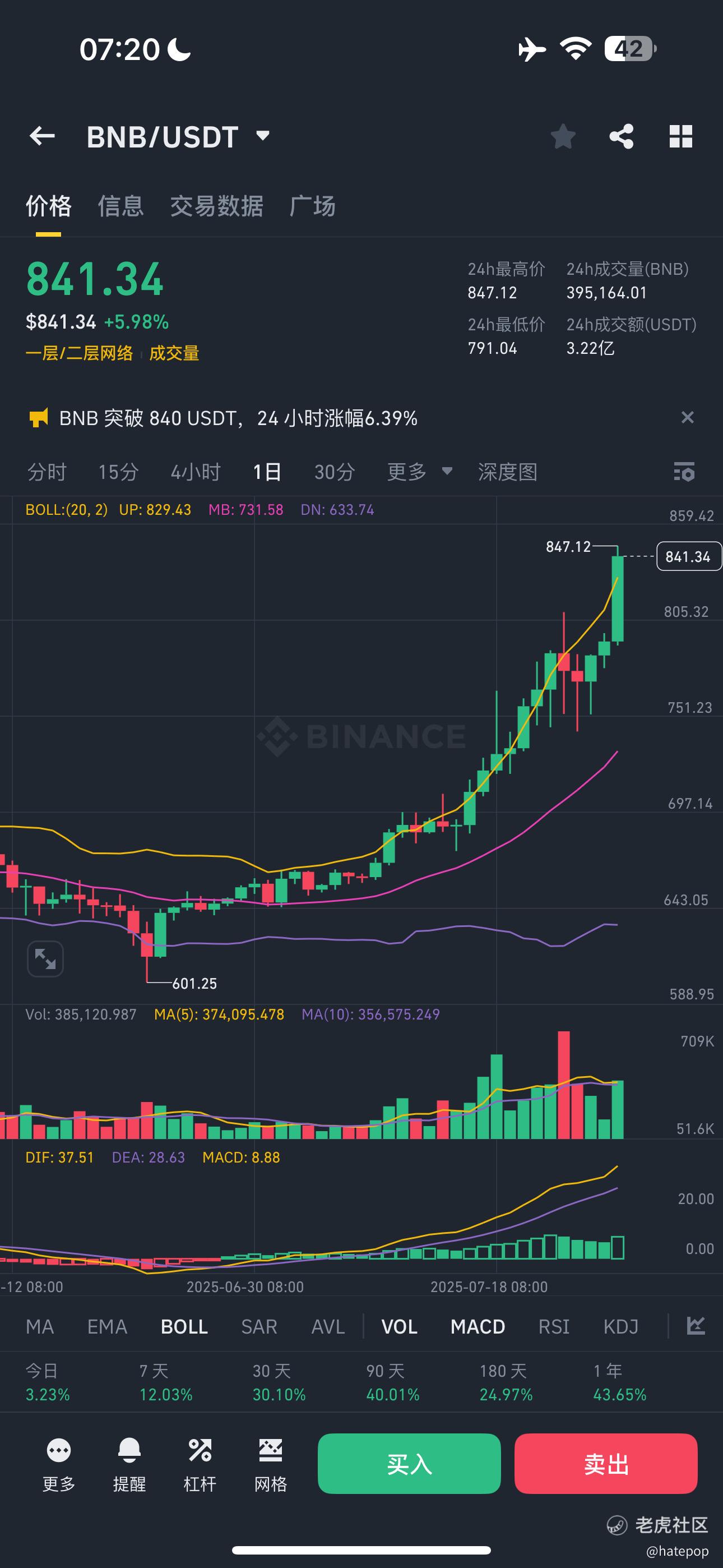
Task: Tap the green 买入 button
Action: pos(409,1463)
